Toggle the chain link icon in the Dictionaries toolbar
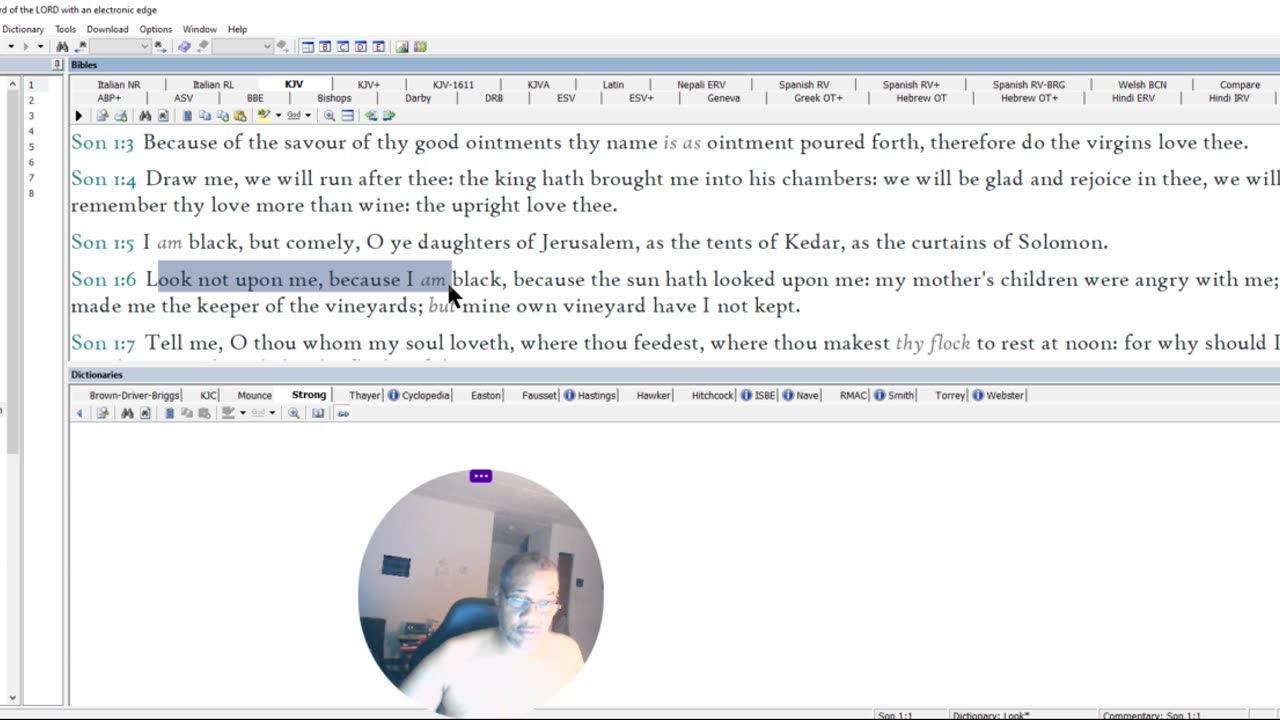 (343, 414)
